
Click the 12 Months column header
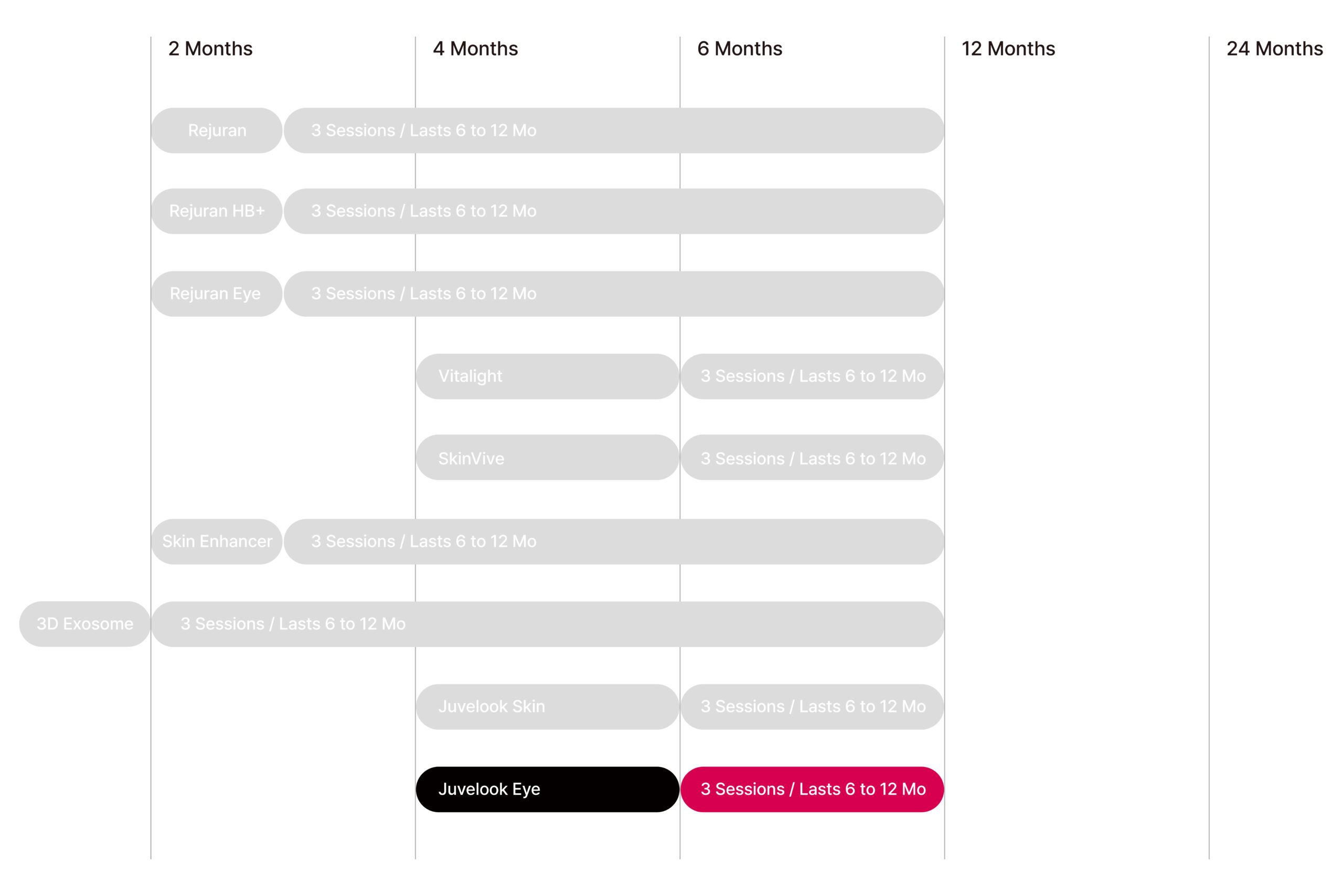tap(1008, 49)
